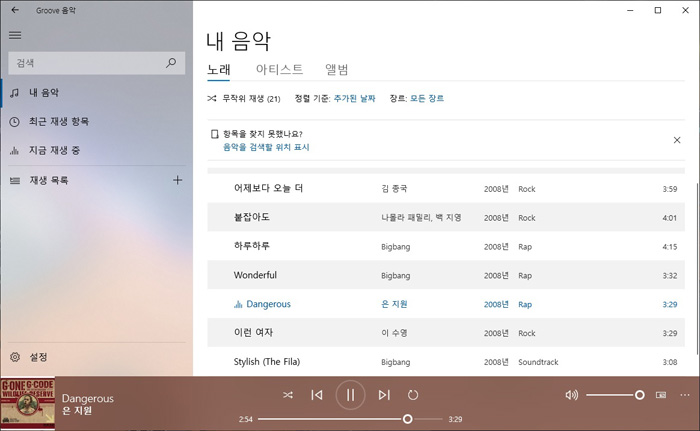The height and width of the screenshot is (431, 700).
Task: Select song Stylish (The Fila)
Action: tap(267, 362)
